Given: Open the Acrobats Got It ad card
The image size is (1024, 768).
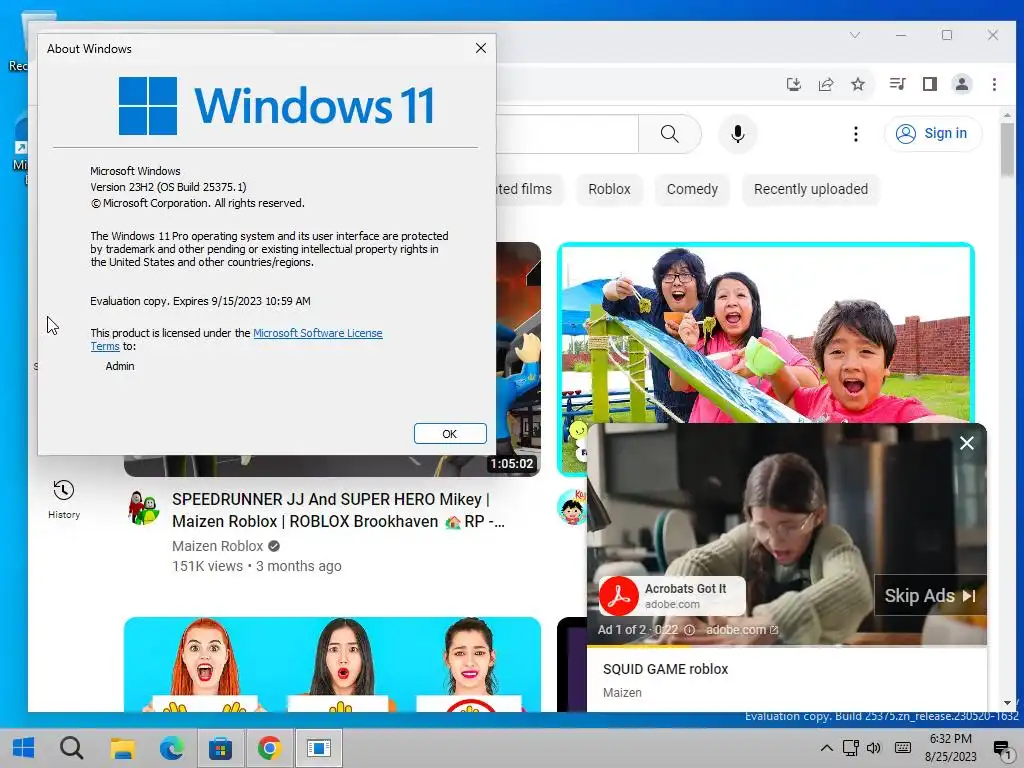Looking at the screenshot, I should tap(672, 596).
